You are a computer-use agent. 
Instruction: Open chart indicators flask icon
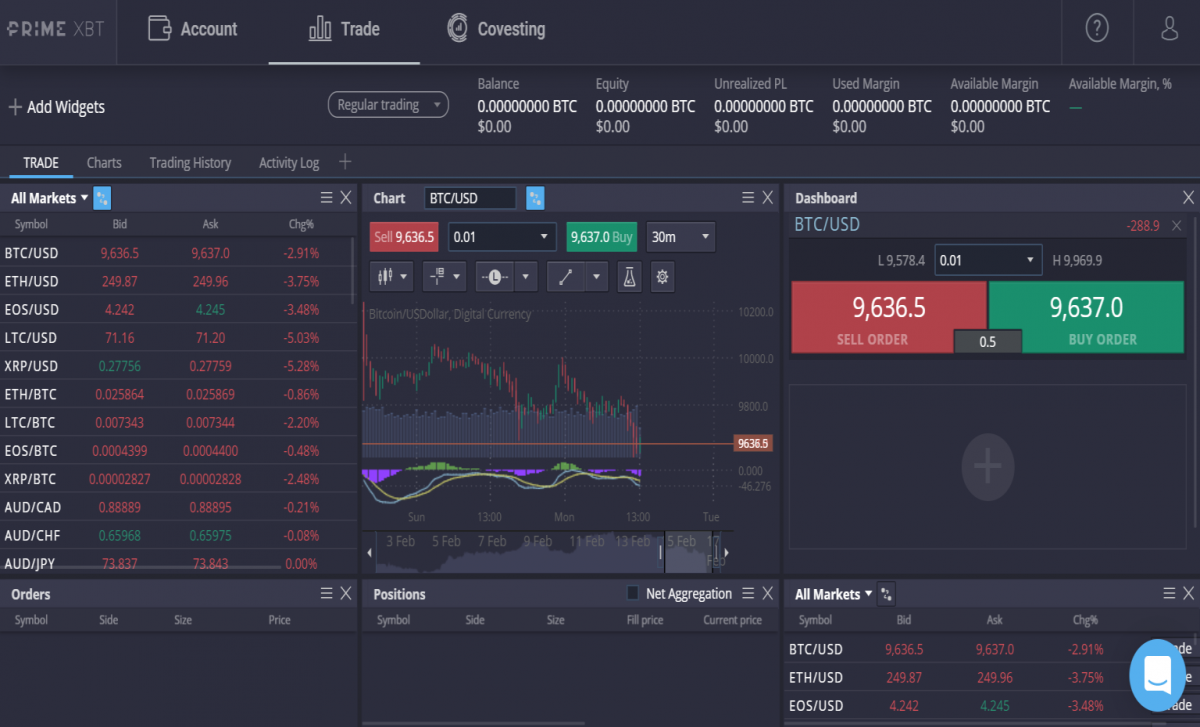(x=629, y=276)
